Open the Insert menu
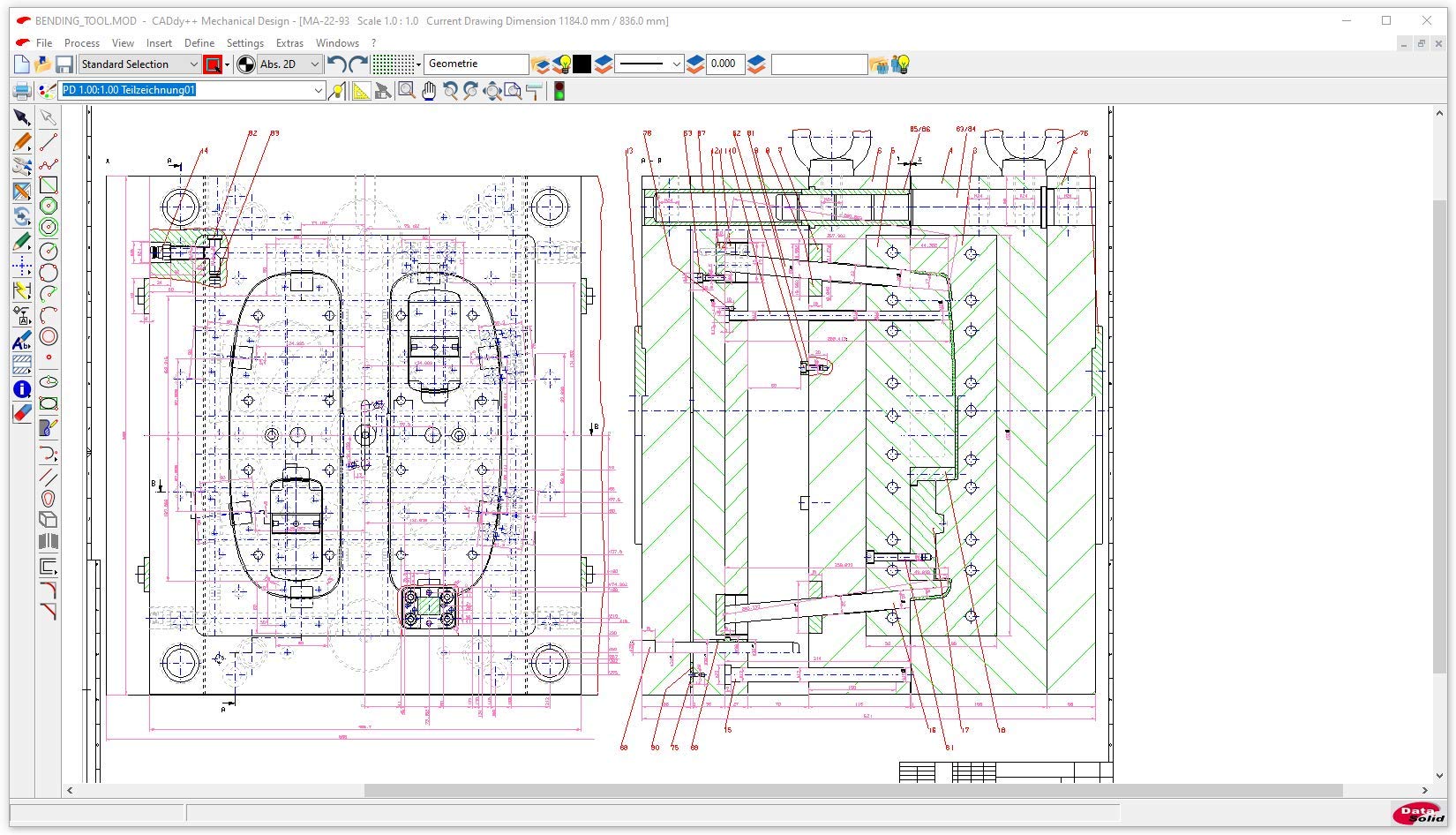Viewport: 1456px width, 835px height. (x=159, y=42)
